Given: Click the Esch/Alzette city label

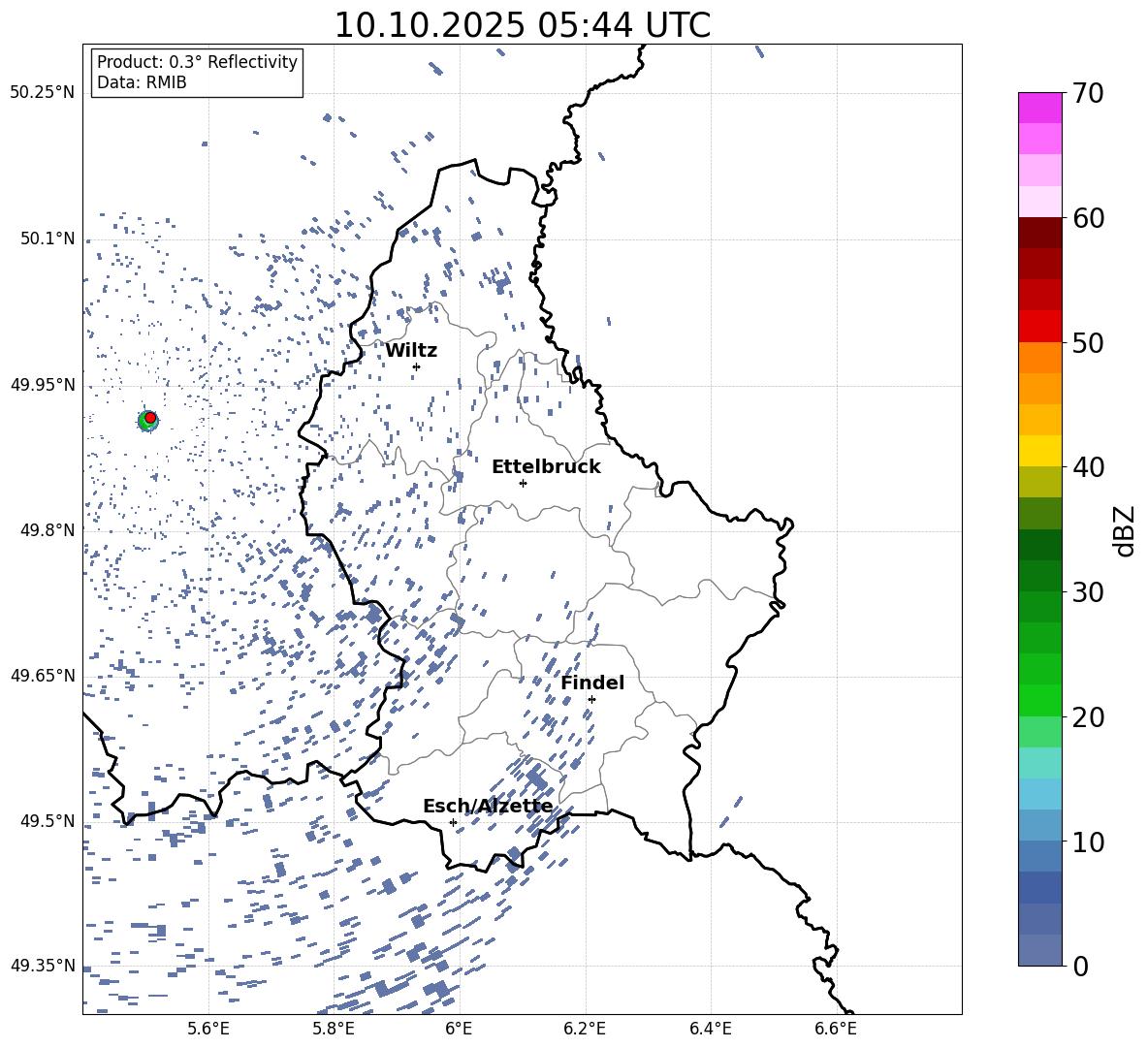Looking at the screenshot, I should [488, 807].
